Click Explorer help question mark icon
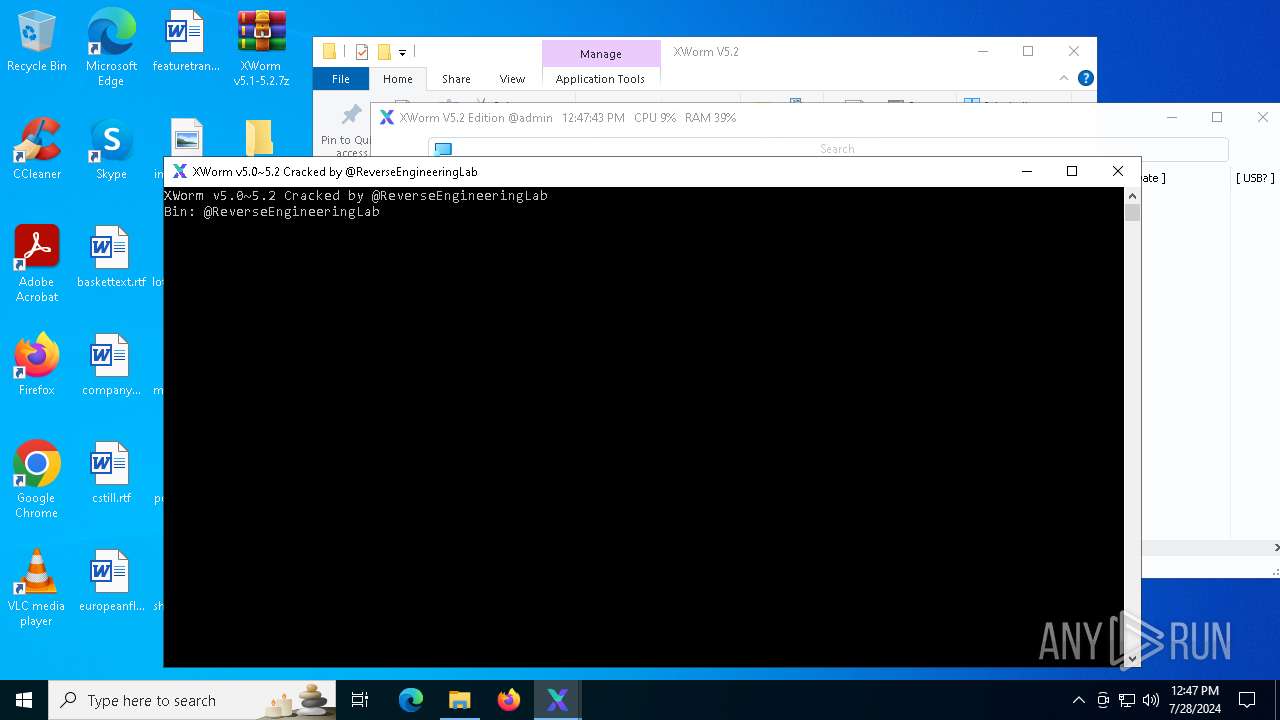This screenshot has height=720, width=1280. 1086,78
